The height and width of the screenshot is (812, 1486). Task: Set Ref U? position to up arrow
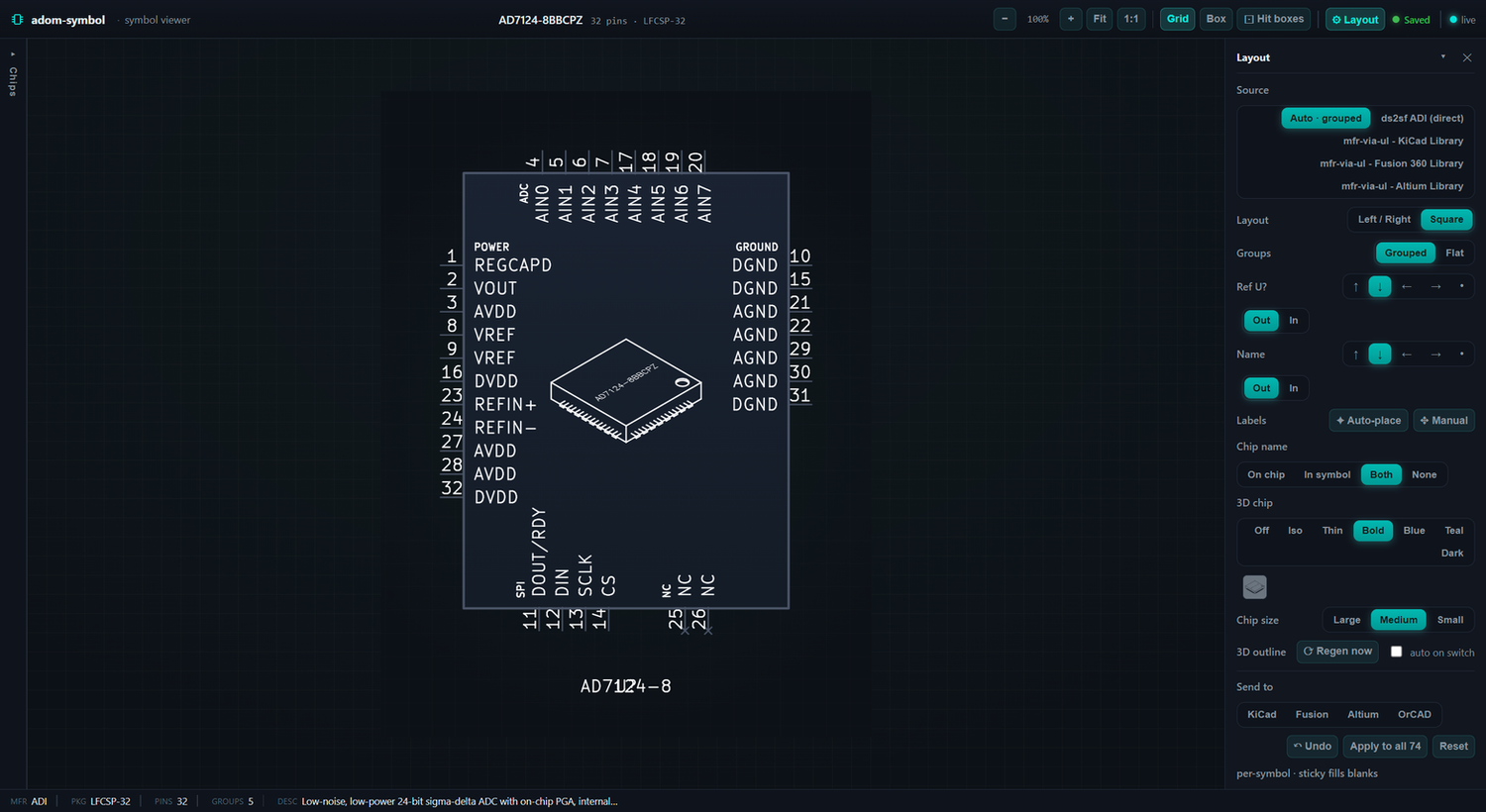pos(1355,286)
